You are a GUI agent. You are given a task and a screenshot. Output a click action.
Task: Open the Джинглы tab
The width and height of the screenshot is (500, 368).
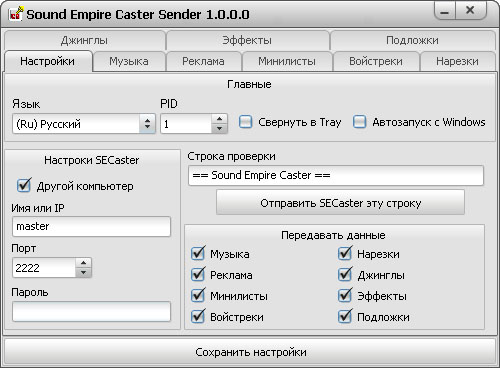[x=85, y=40]
